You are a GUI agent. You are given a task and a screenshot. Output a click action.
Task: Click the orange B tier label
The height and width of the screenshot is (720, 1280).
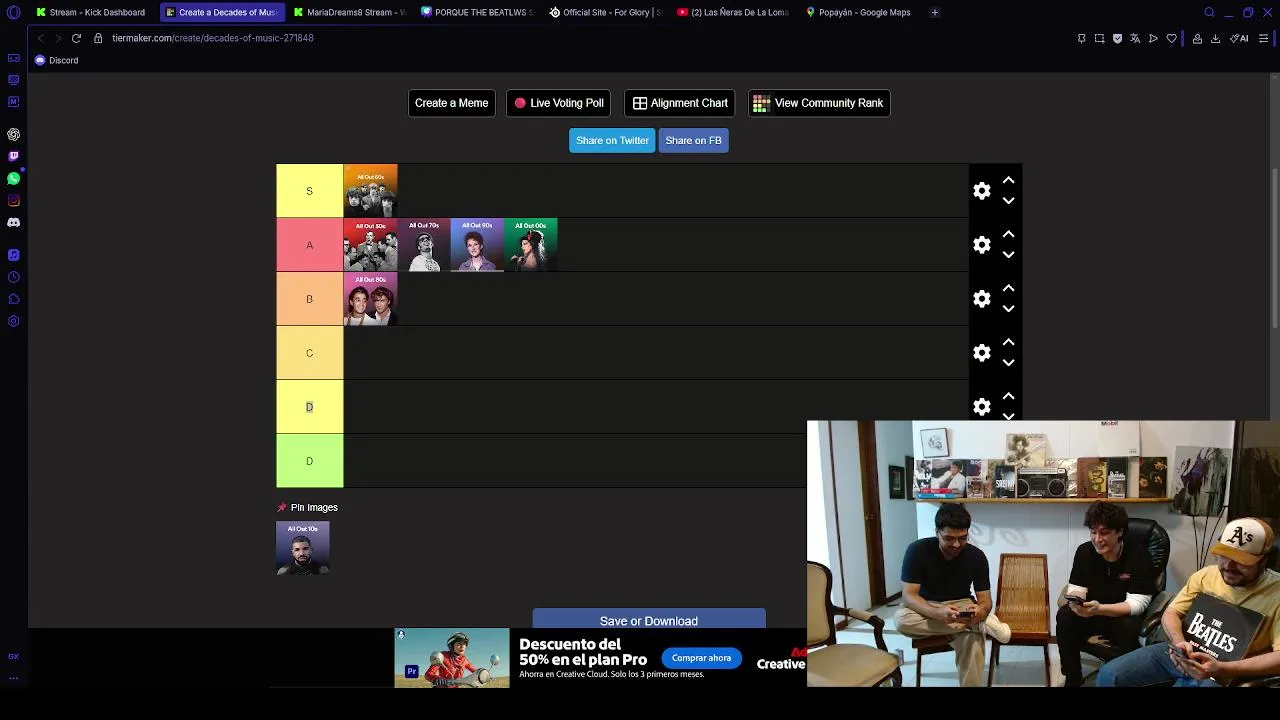point(310,299)
